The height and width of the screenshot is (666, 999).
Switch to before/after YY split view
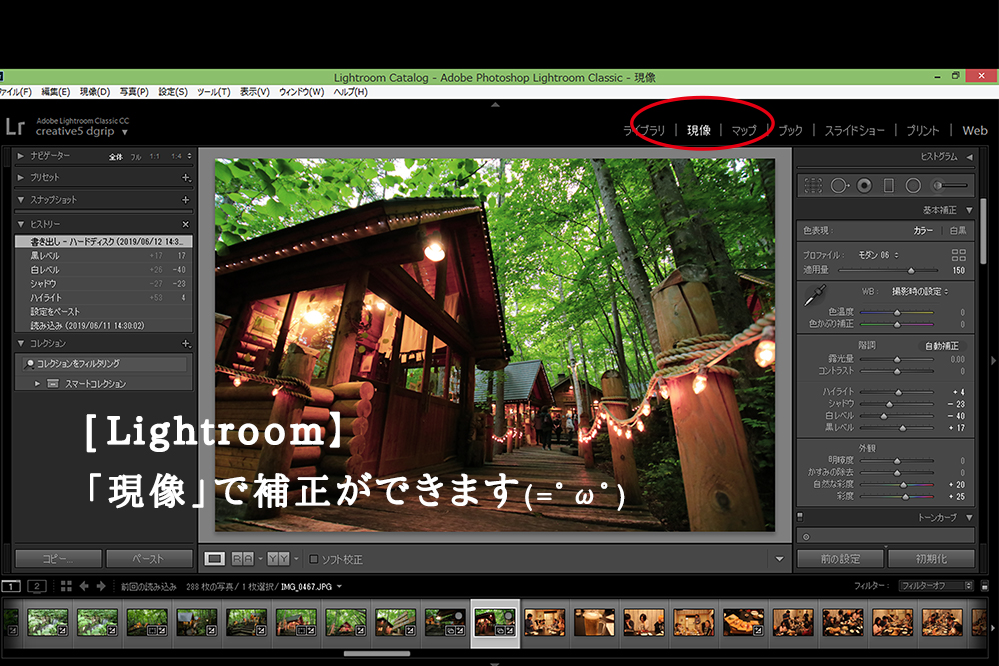pos(278,559)
